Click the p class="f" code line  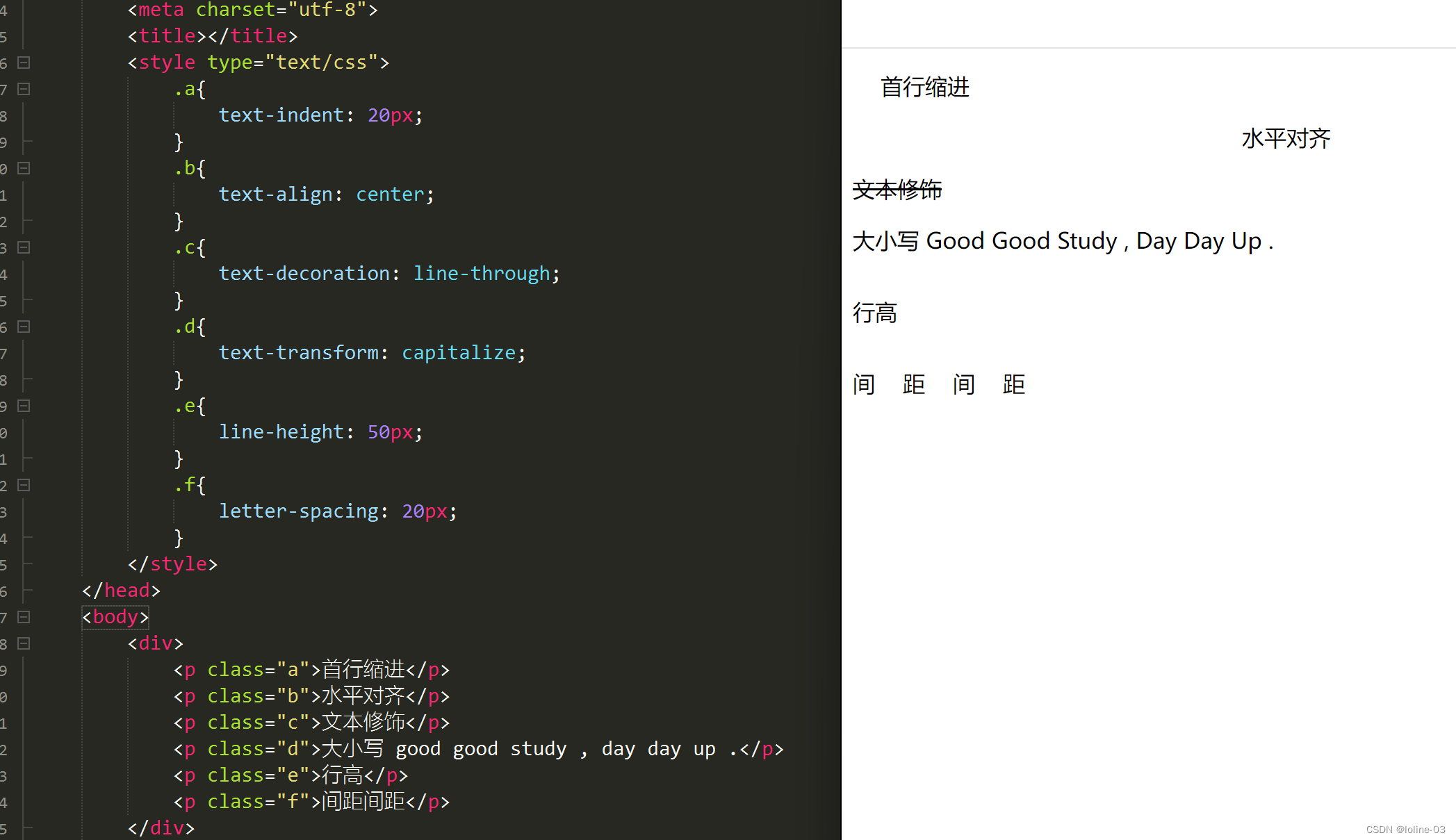312,802
